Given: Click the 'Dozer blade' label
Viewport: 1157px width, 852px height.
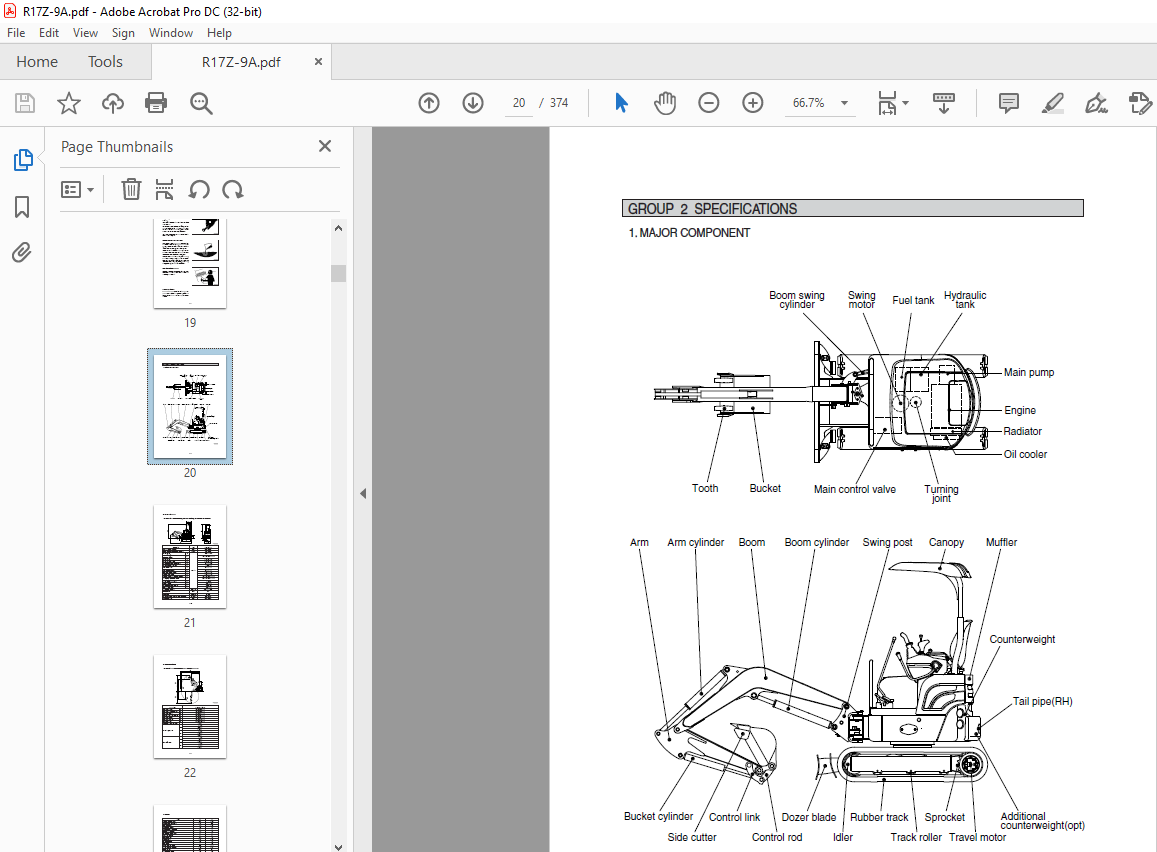Looking at the screenshot, I should point(809,817).
